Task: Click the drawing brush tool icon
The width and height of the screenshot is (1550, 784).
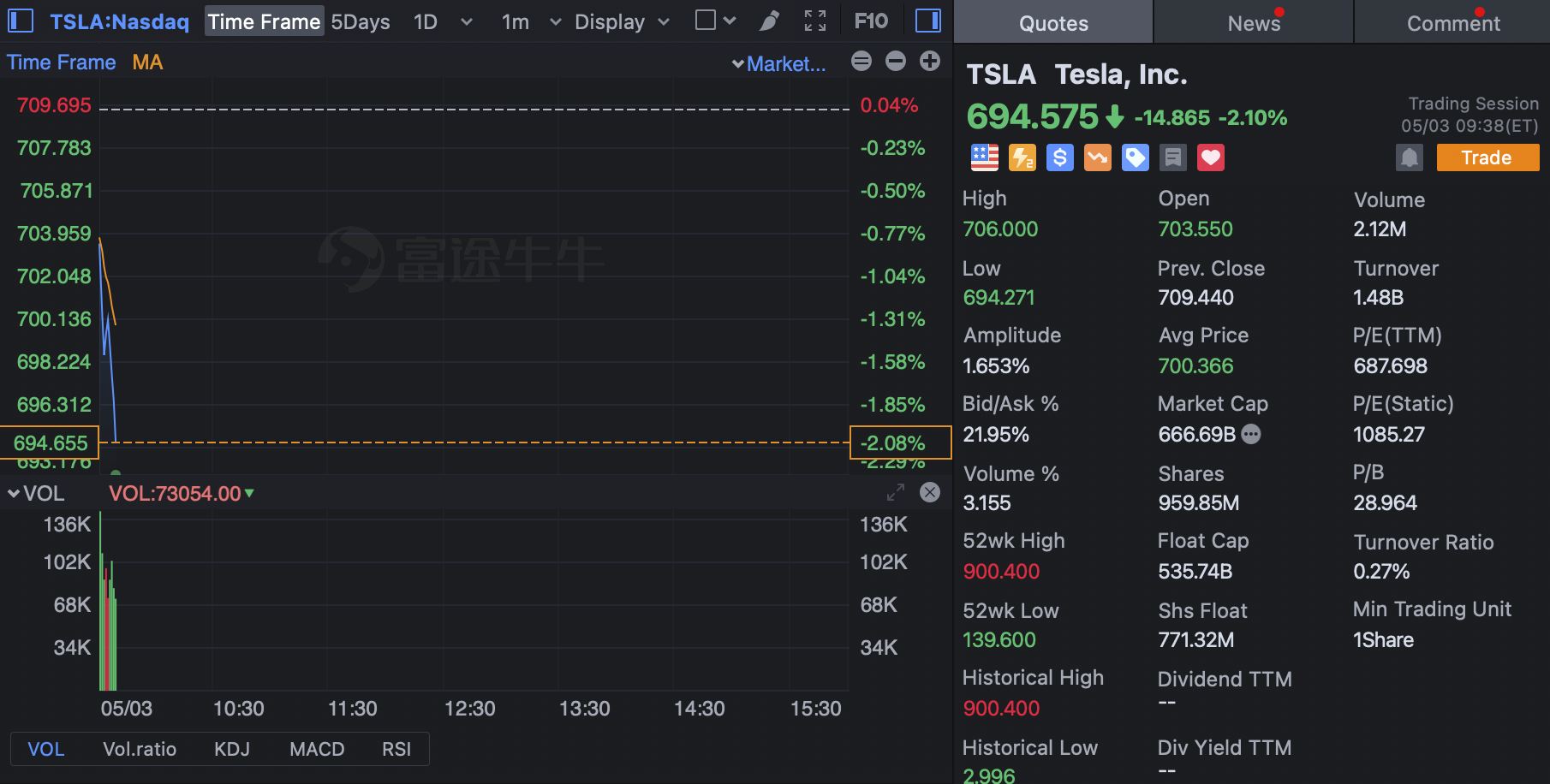Action: 769,21
